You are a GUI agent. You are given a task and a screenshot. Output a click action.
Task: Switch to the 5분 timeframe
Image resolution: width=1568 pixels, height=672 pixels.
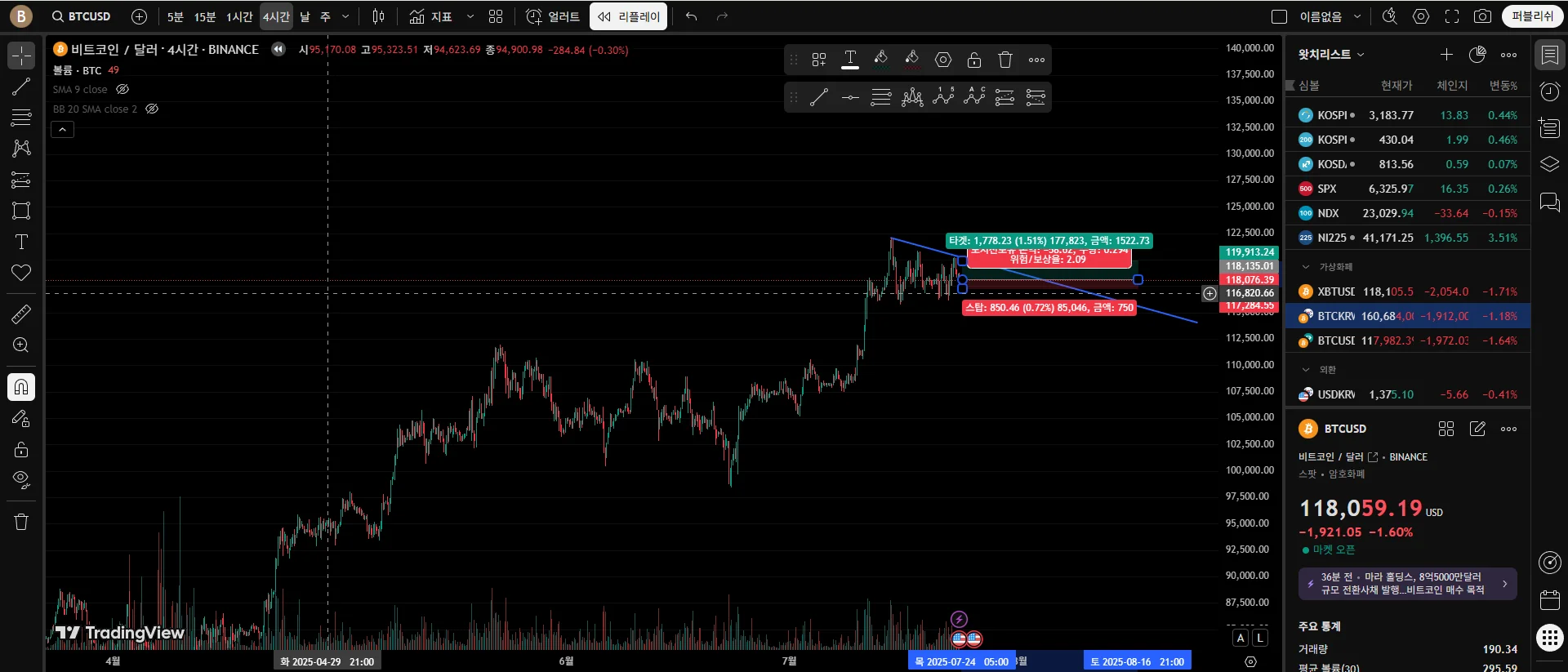[x=176, y=16]
